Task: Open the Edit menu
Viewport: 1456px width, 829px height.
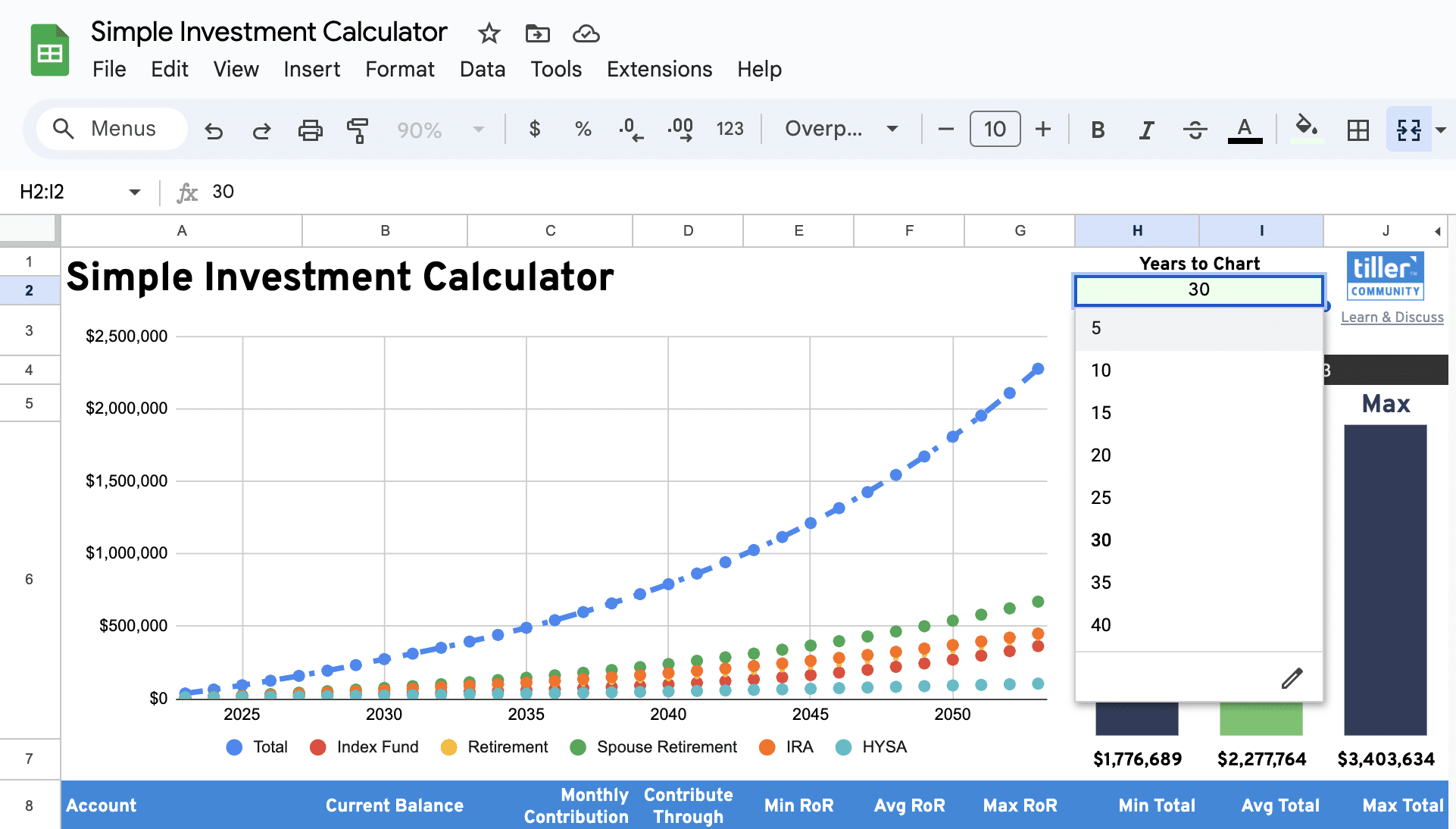Action: point(170,69)
